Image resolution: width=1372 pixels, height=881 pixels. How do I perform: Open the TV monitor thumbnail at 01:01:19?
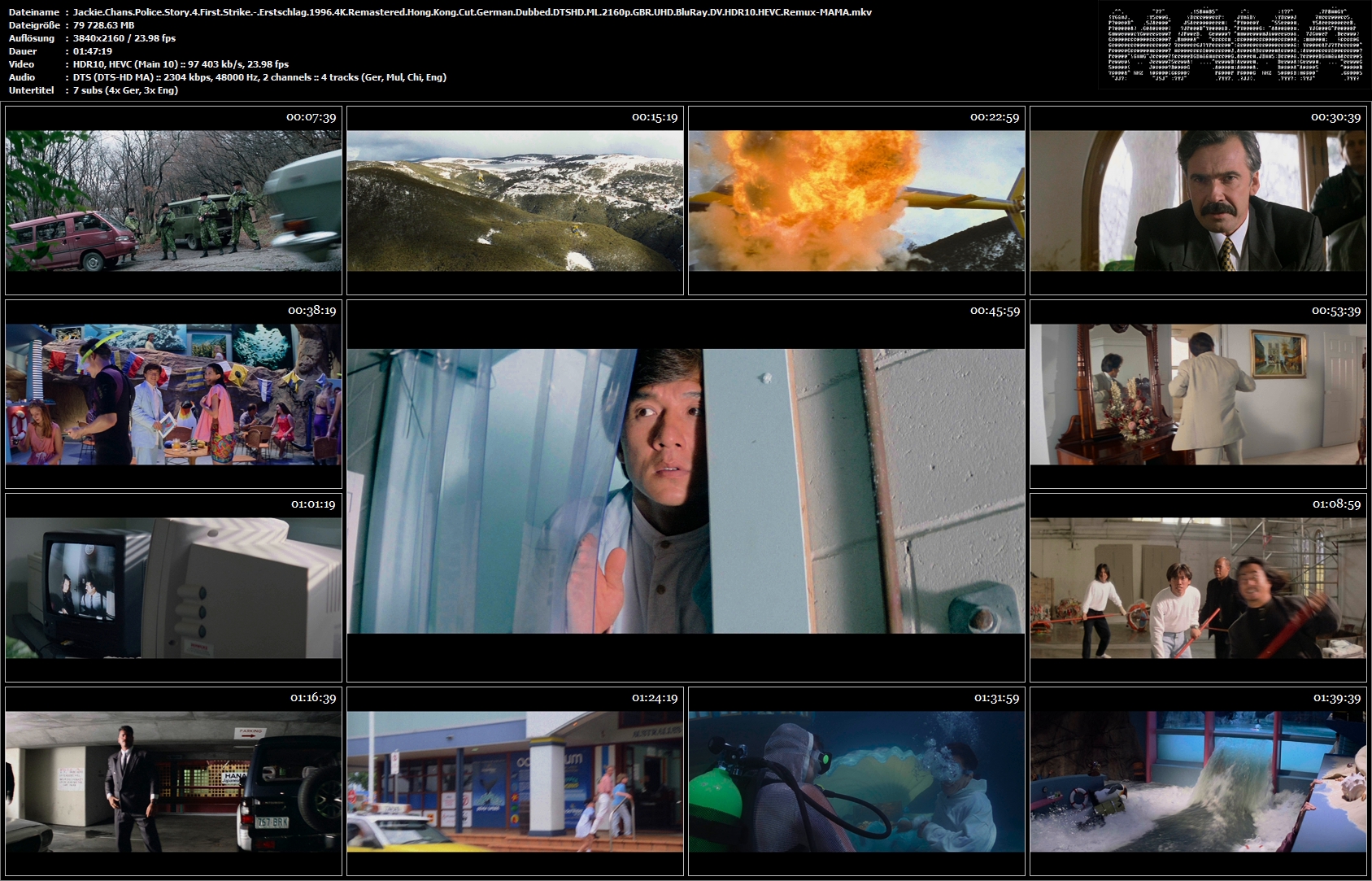coord(173,587)
